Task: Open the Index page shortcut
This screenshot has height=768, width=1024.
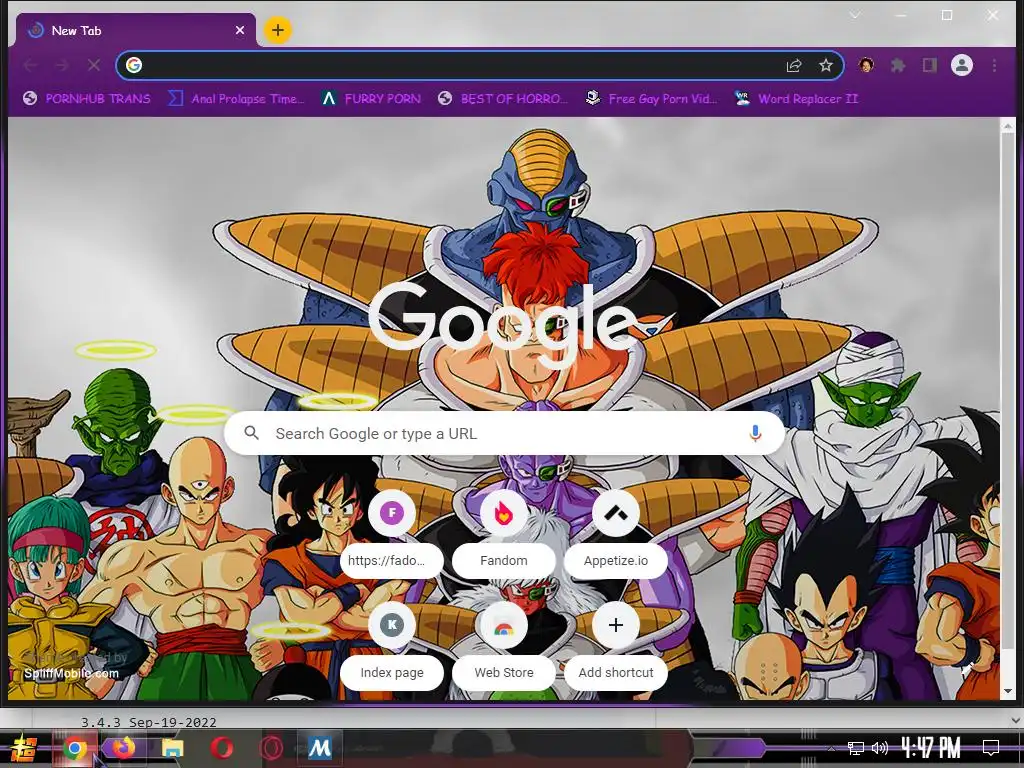Action: click(392, 645)
